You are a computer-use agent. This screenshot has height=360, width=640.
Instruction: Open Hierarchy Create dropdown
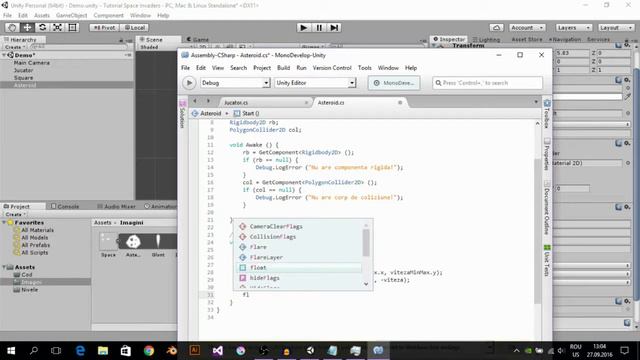[x=15, y=47]
